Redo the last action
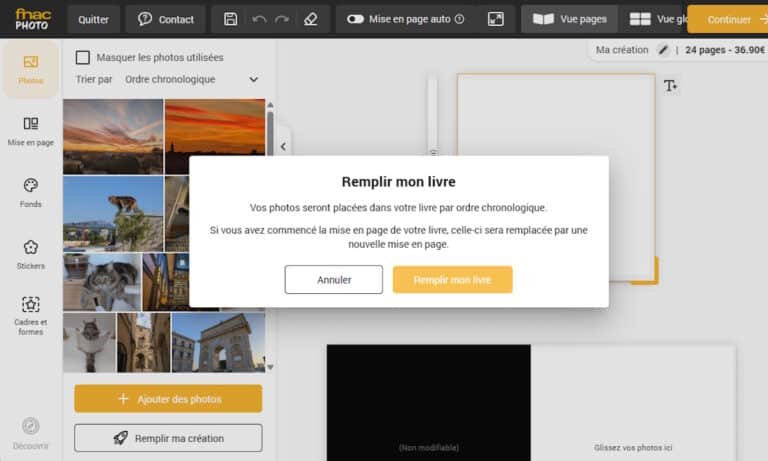 [x=282, y=19]
